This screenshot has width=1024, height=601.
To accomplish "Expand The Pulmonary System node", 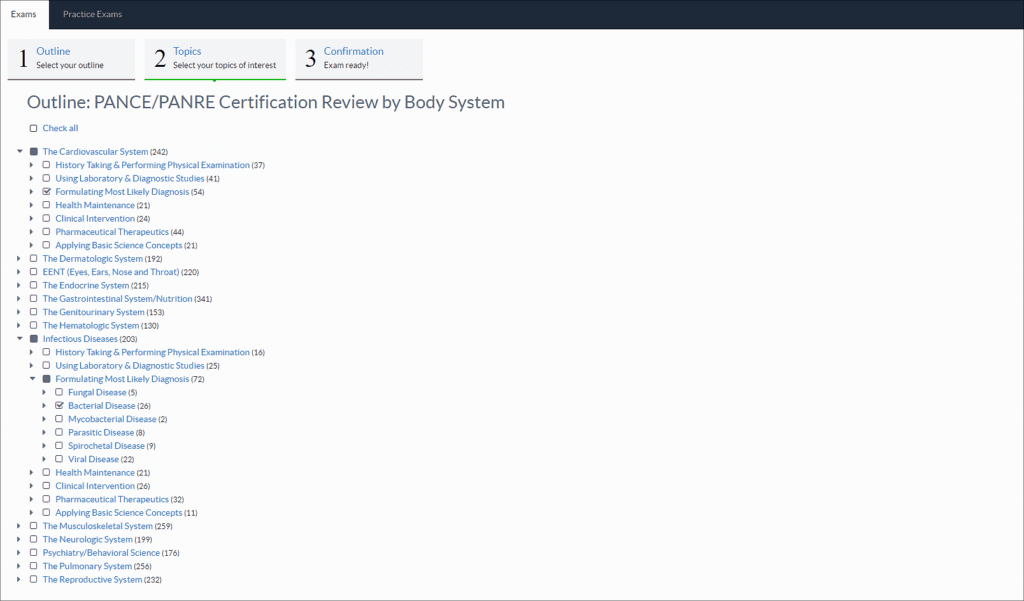I will [19, 566].
